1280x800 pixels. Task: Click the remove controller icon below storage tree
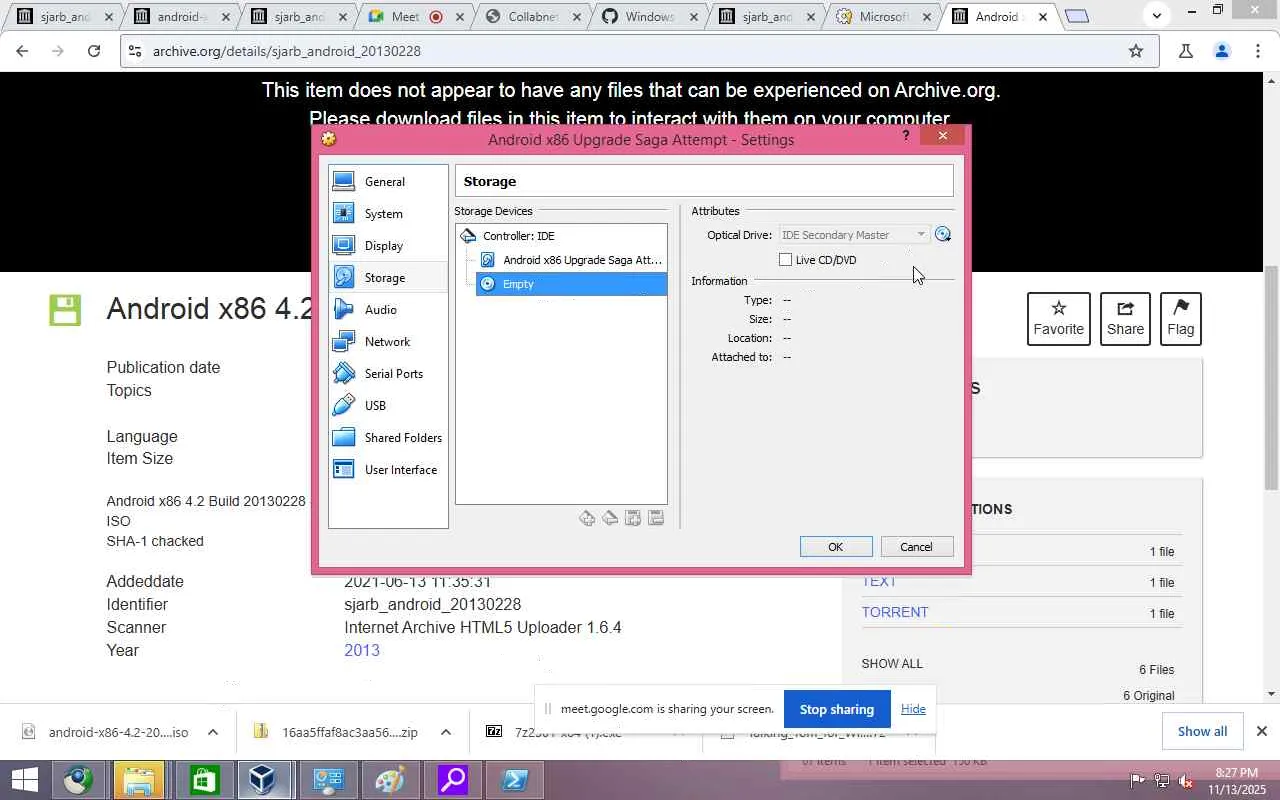click(x=610, y=518)
